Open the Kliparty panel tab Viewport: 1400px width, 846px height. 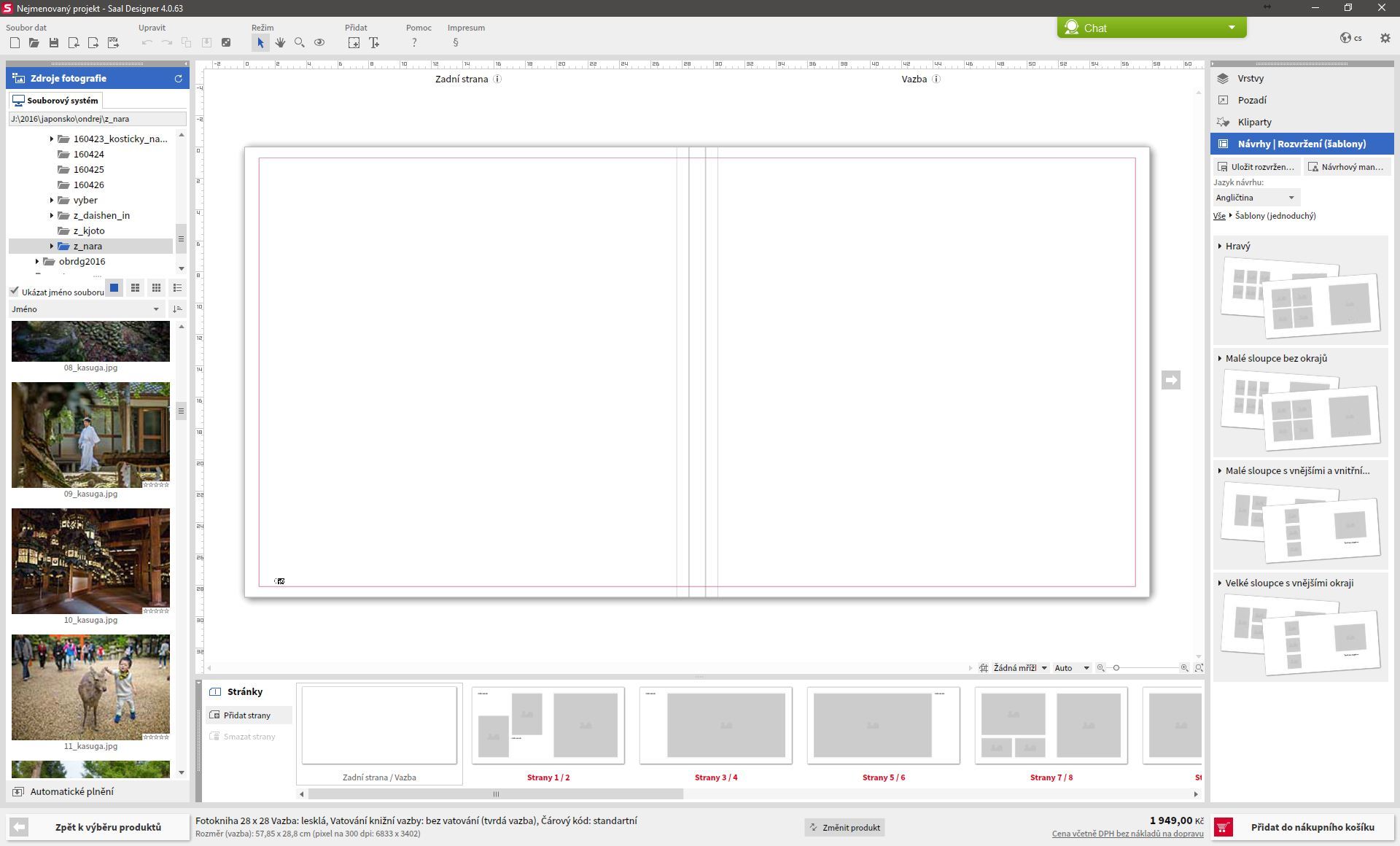1253,123
